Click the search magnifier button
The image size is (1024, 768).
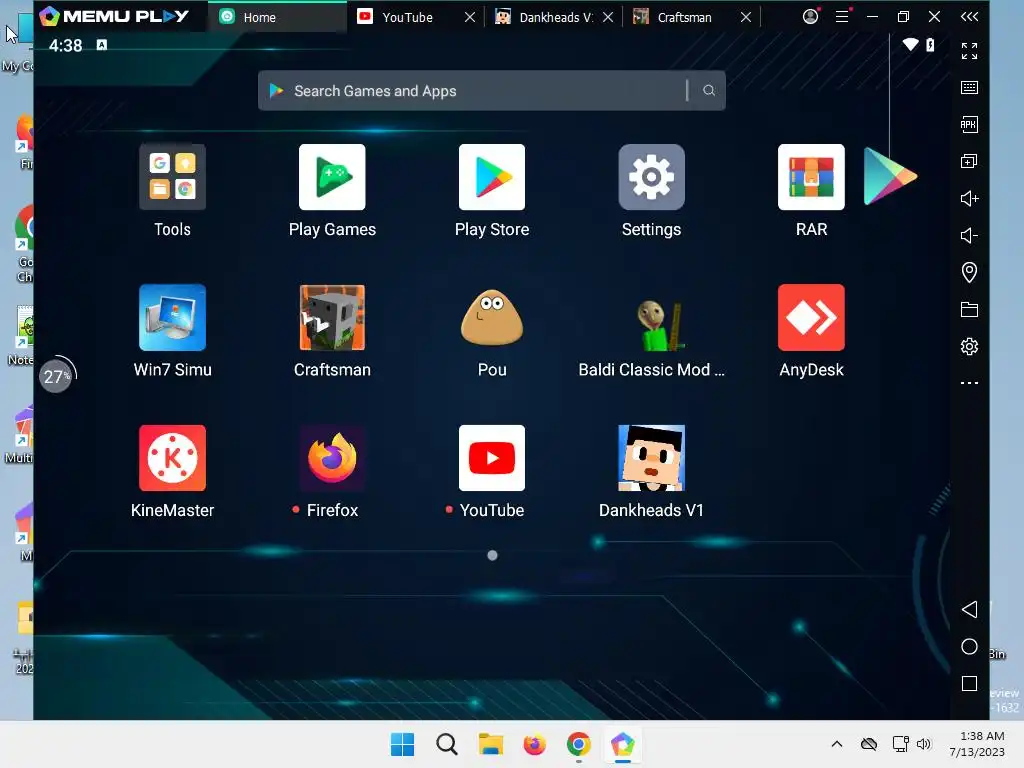pyautogui.click(x=709, y=91)
